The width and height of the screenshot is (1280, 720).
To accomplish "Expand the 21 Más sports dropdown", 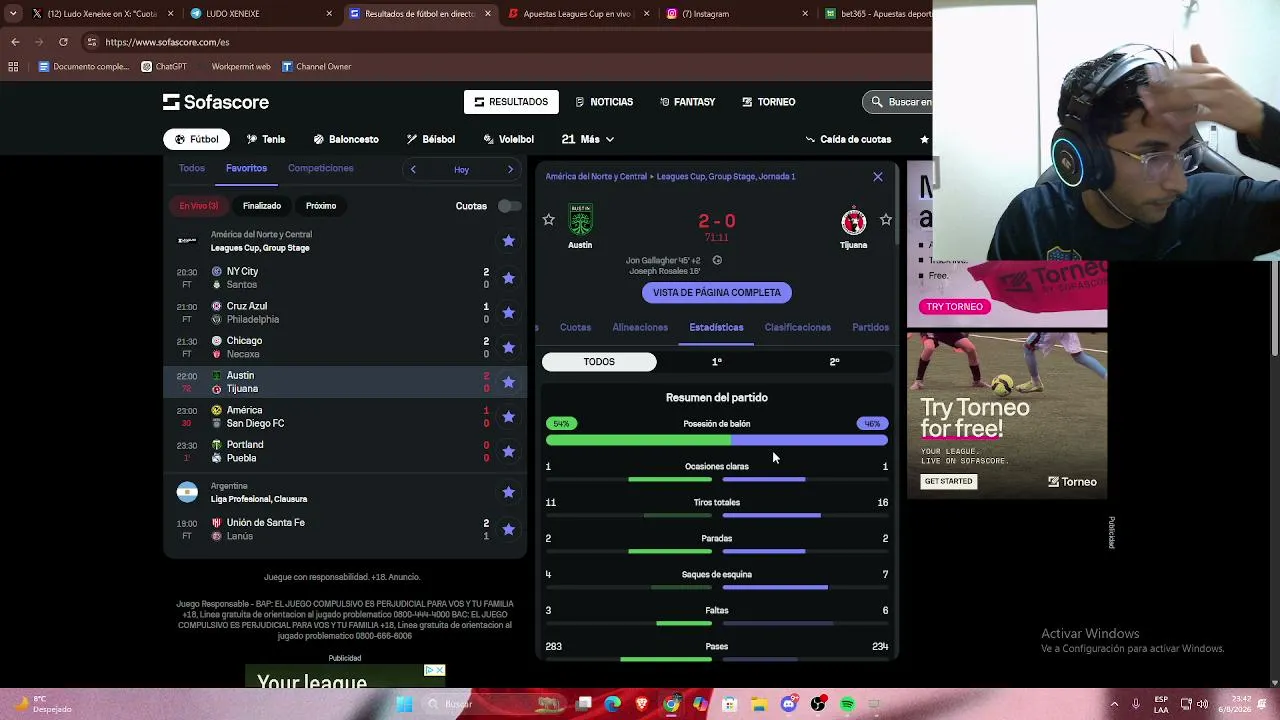I will coord(587,139).
